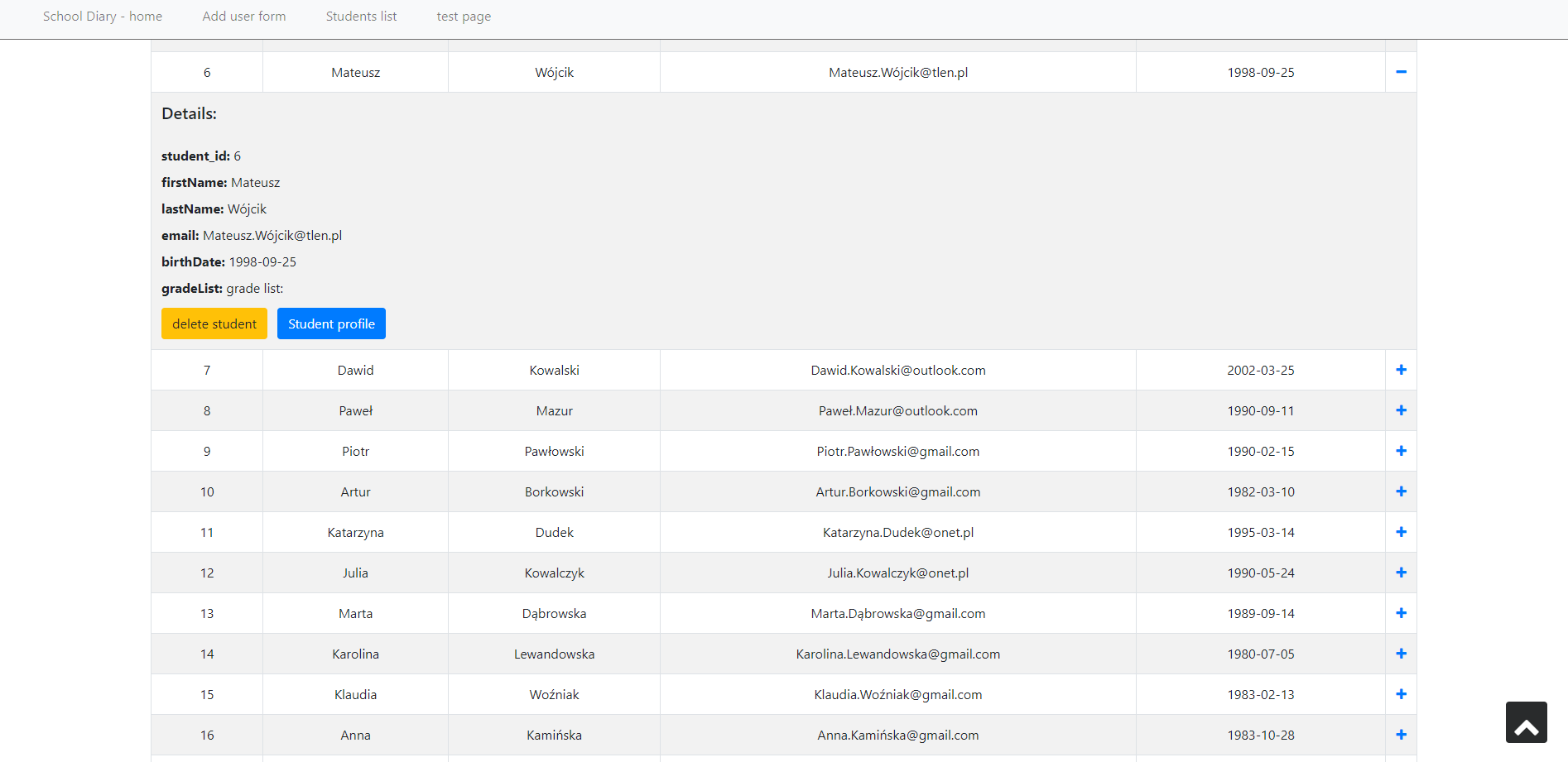Show details for Anna Kamińska
The image size is (1568, 762).
(x=1401, y=735)
